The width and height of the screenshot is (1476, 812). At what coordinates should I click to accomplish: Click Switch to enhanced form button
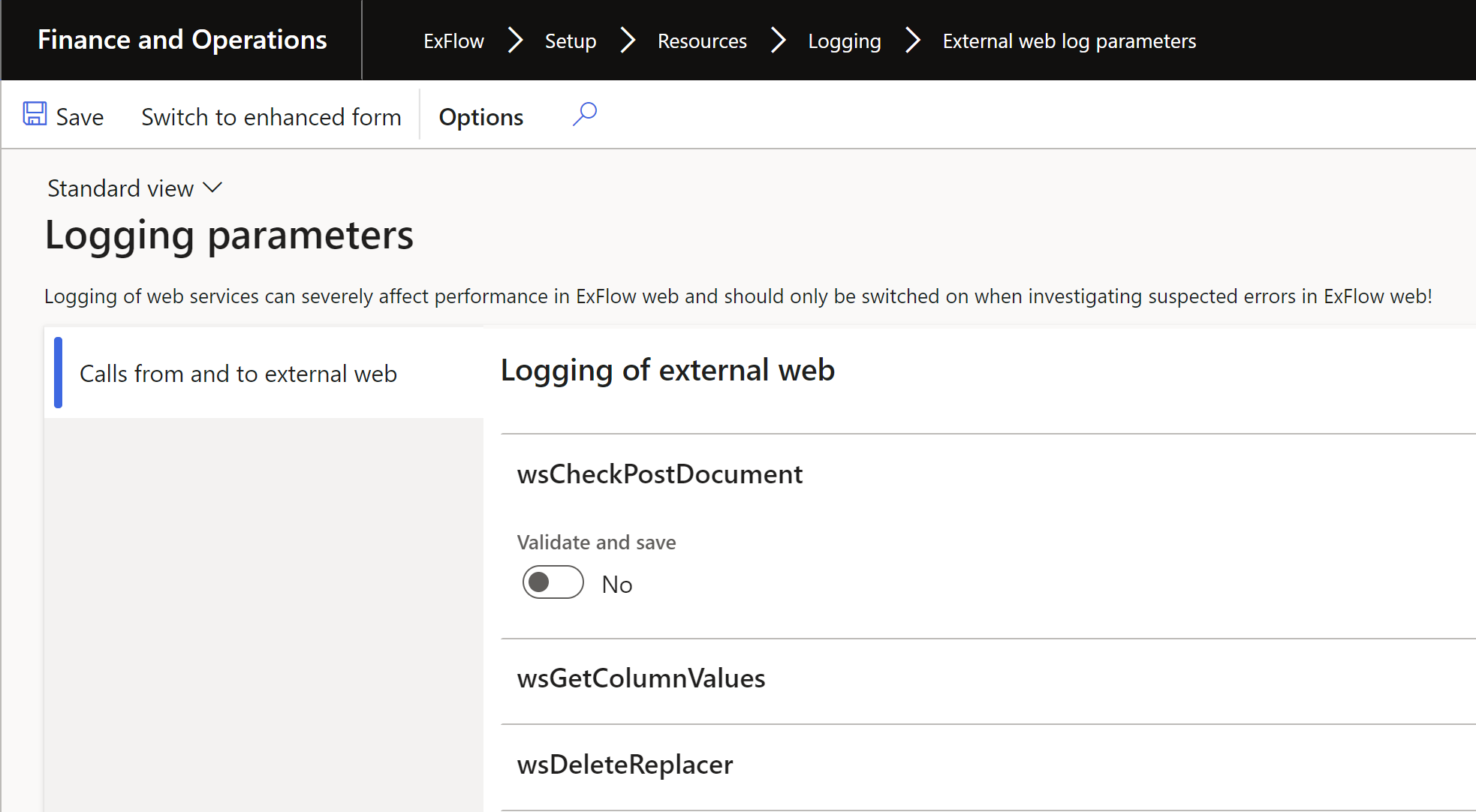[271, 117]
